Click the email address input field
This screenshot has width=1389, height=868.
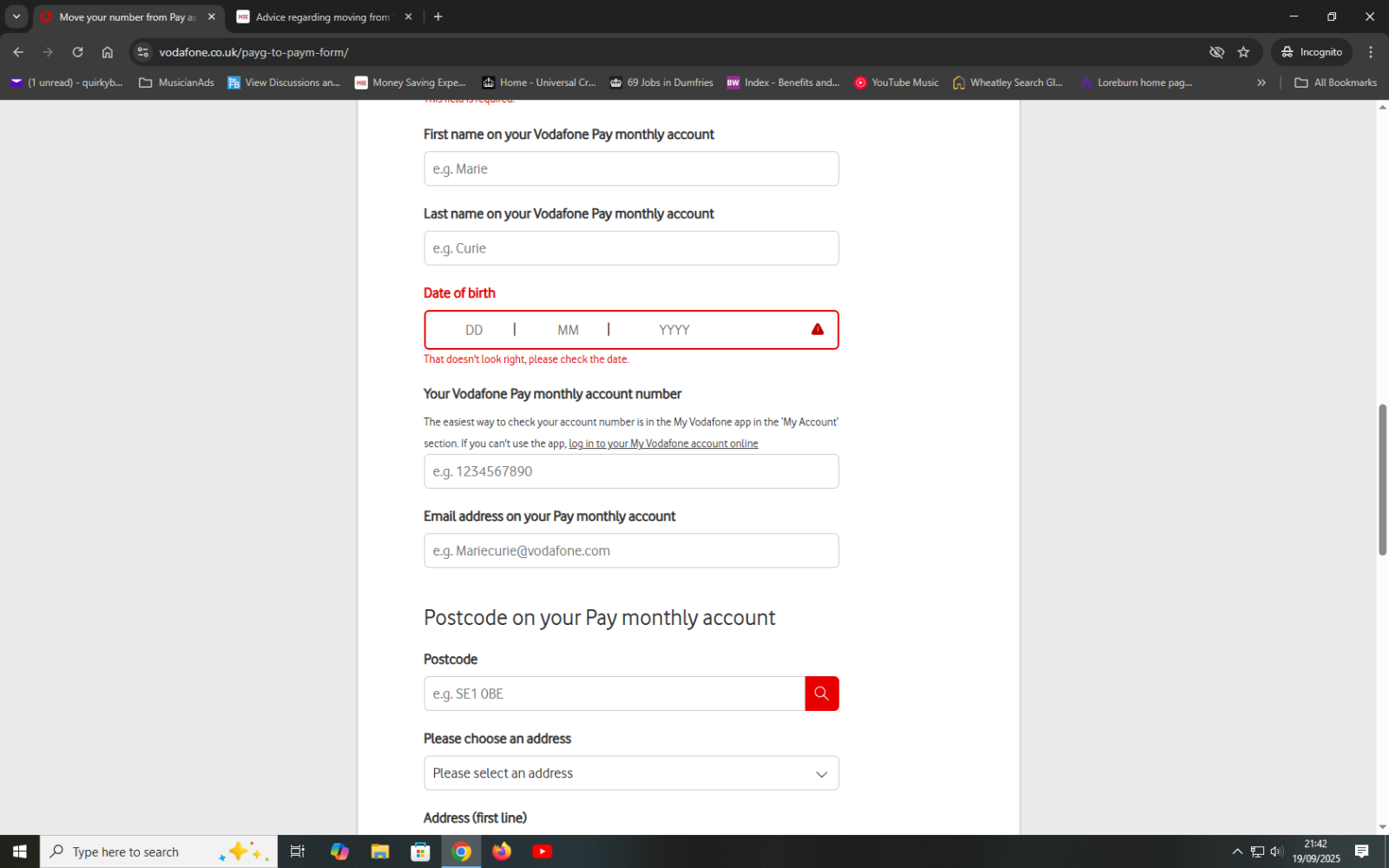click(x=631, y=550)
